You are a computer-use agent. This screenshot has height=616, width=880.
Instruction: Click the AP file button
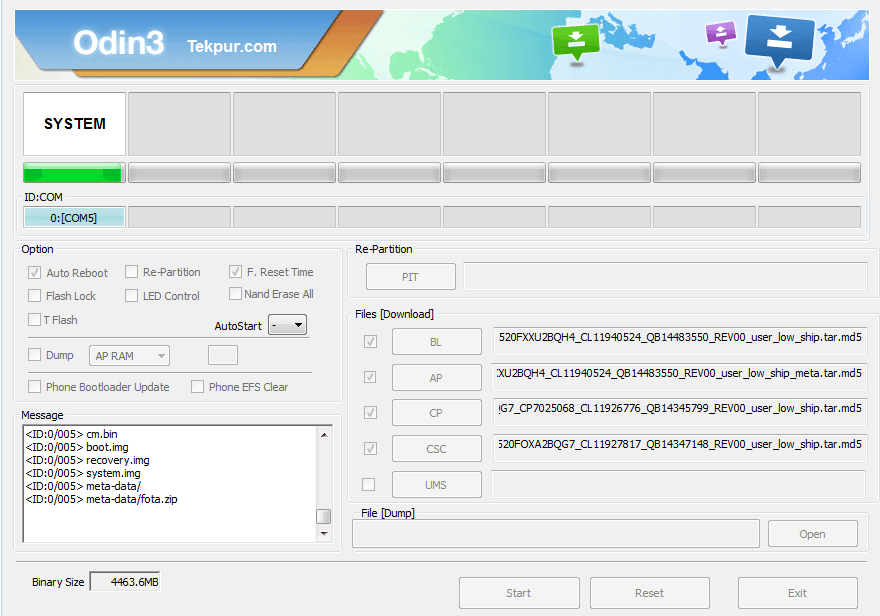pyautogui.click(x=437, y=378)
